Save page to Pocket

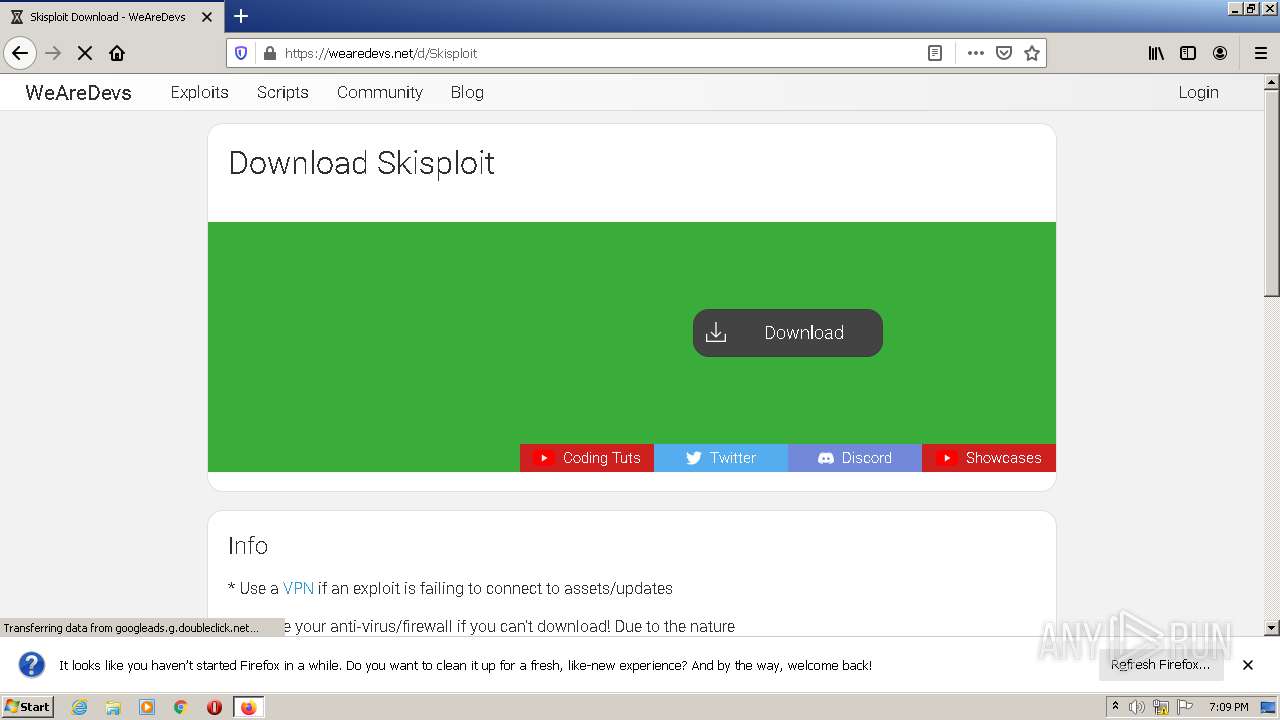tap(1004, 53)
